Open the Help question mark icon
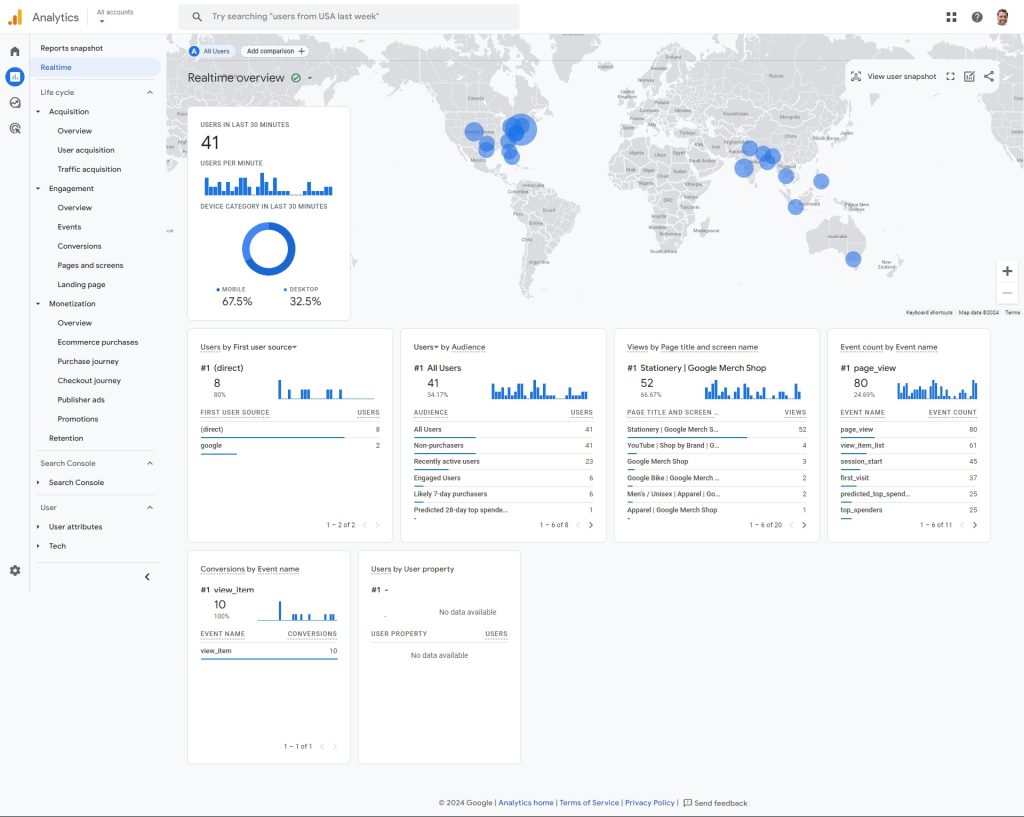Image resolution: width=1024 pixels, height=817 pixels. (x=977, y=17)
